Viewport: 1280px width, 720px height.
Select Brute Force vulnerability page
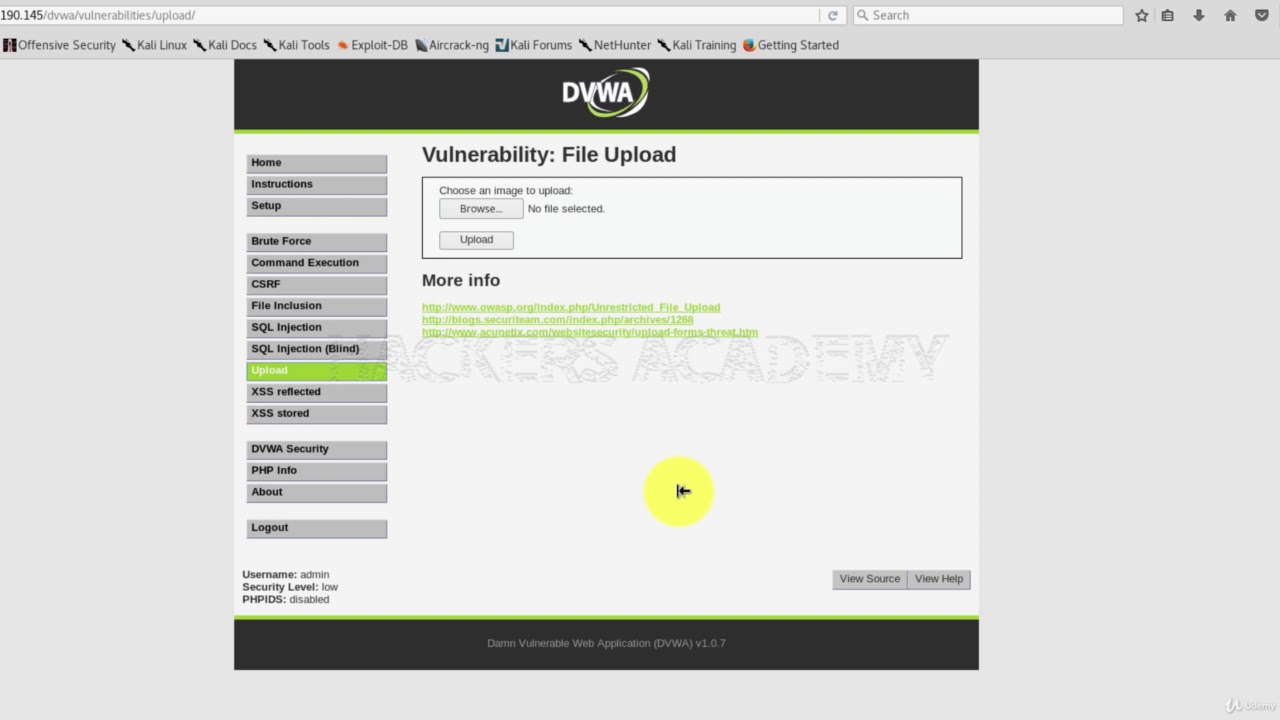coord(316,242)
